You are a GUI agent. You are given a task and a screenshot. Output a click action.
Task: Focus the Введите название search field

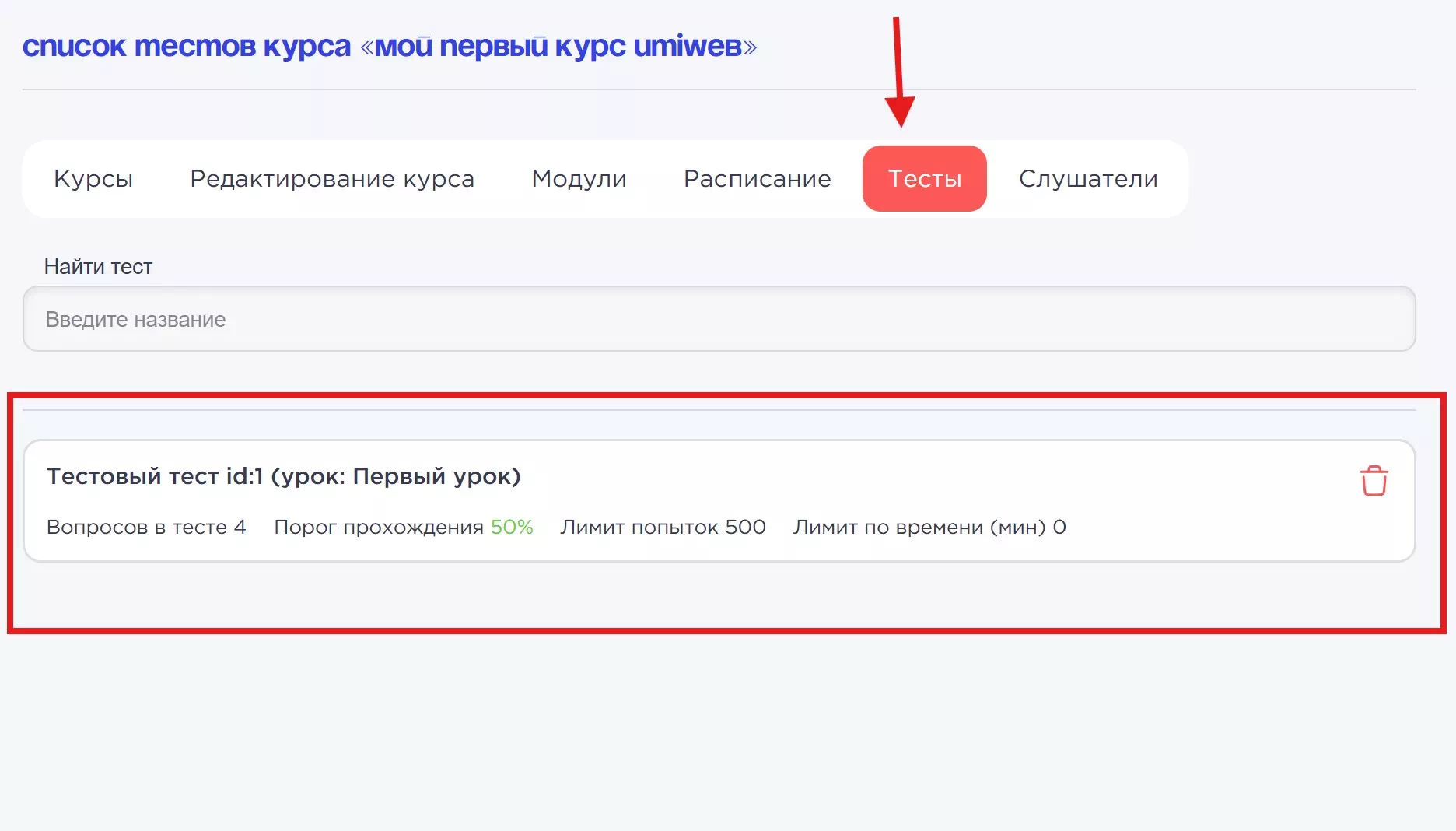click(x=719, y=319)
